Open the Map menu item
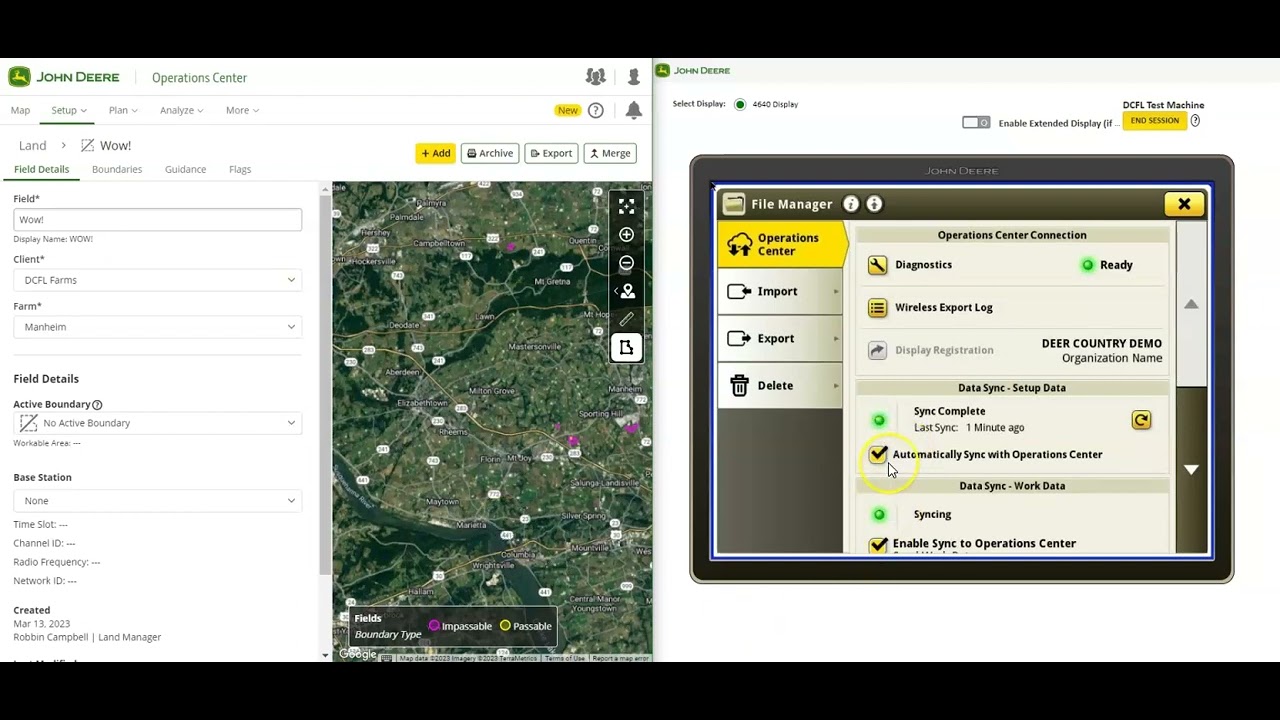Viewport: 1280px width, 720px height. [20, 110]
